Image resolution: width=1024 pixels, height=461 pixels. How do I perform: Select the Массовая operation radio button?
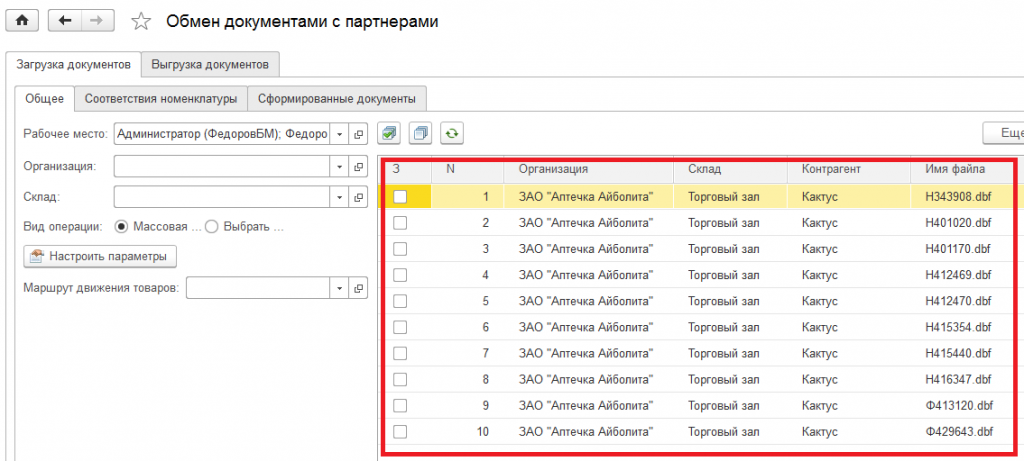pos(121,227)
